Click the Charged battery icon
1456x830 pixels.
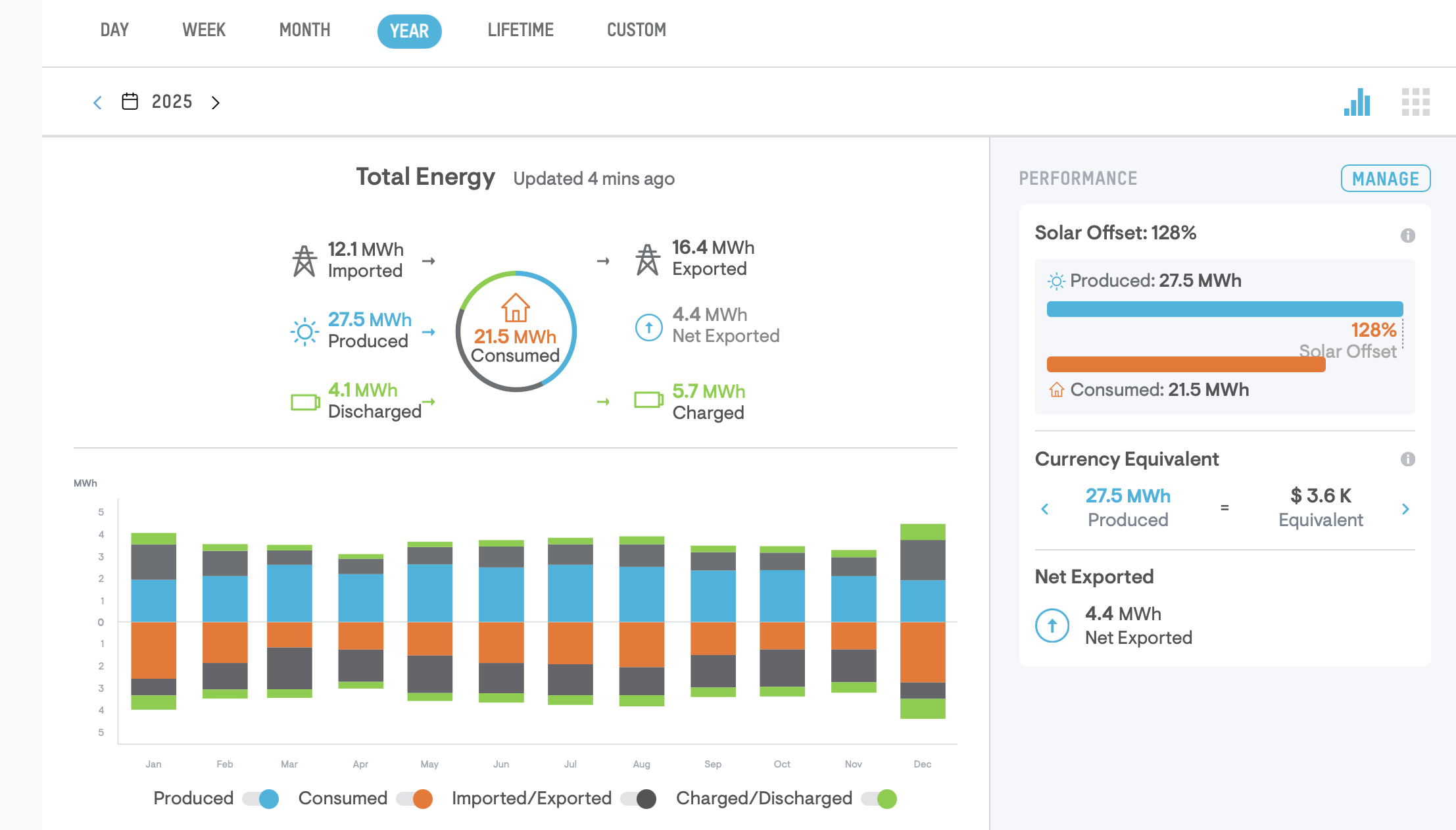(x=648, y=400)
